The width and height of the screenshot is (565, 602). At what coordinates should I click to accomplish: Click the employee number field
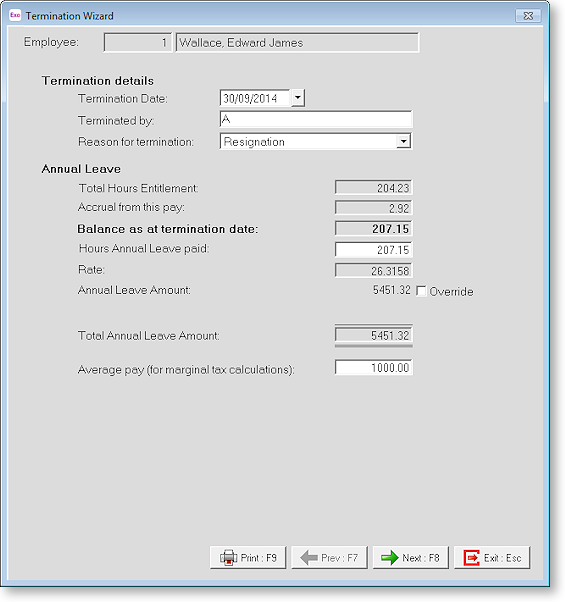[138, 43]
